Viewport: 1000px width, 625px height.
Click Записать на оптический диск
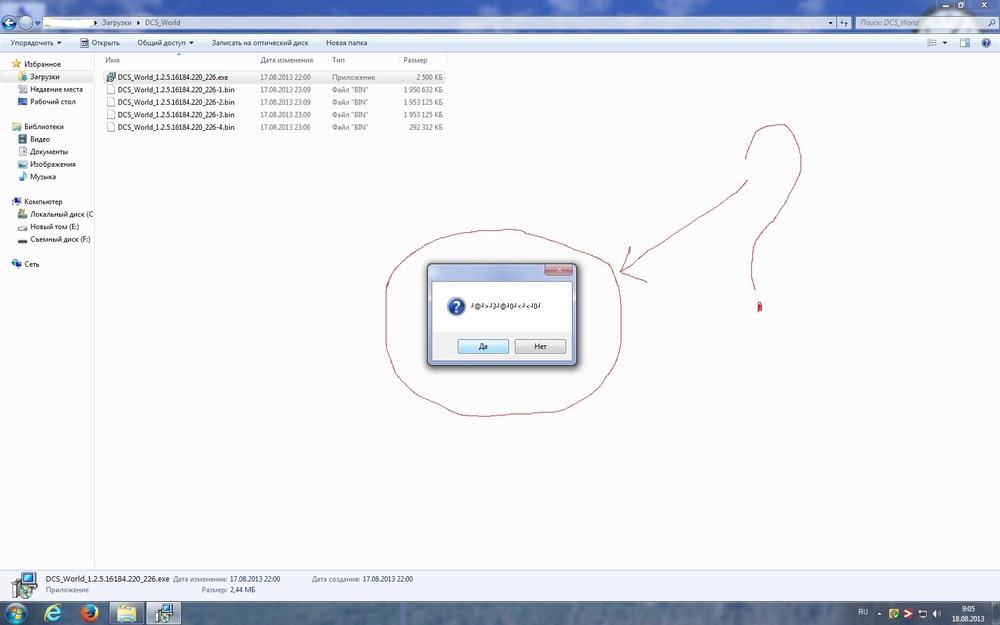pyautogui.click(x=260, y=43)
